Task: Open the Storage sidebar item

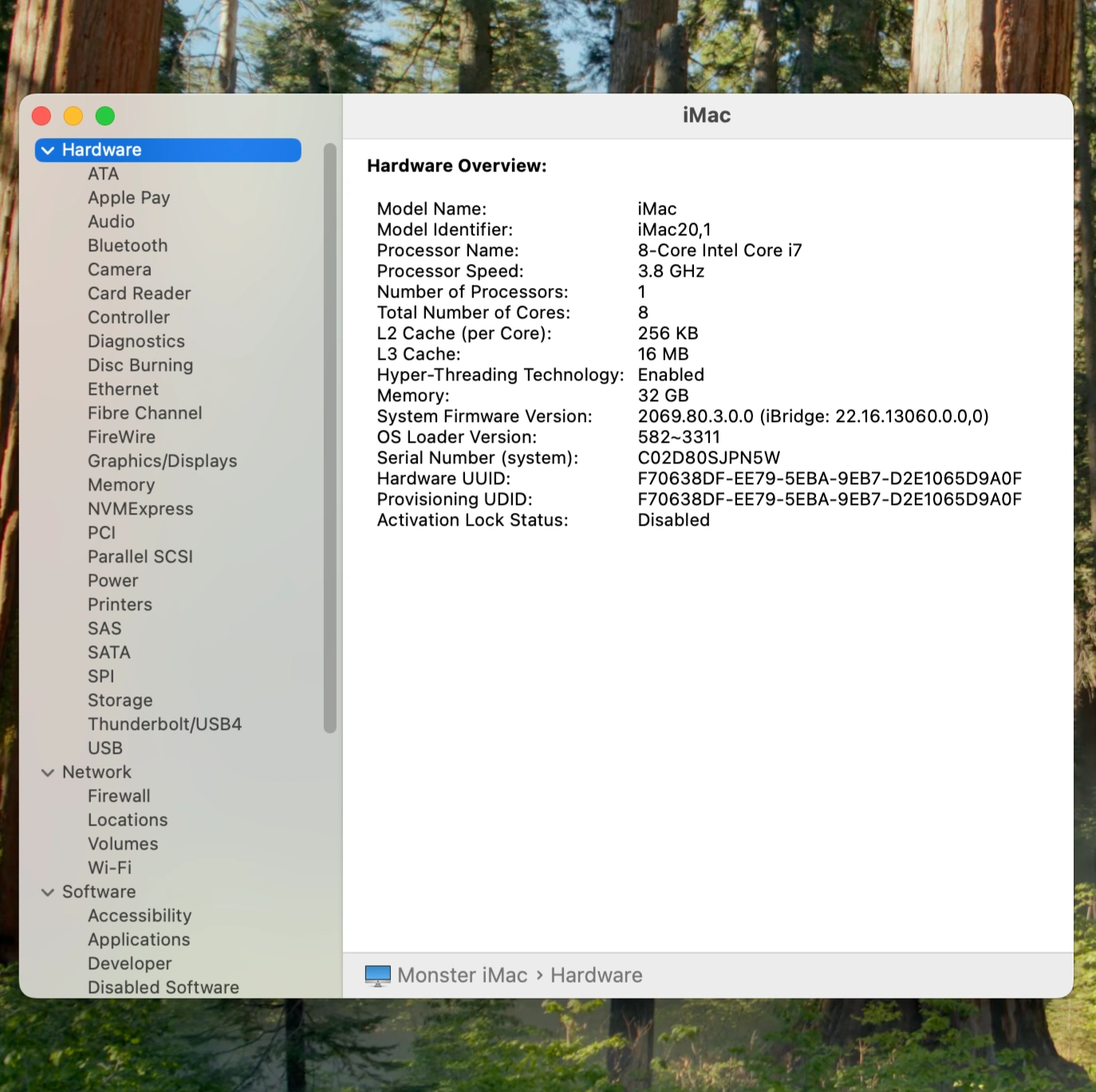Action: pyautogui.click(x=120, y=700)
